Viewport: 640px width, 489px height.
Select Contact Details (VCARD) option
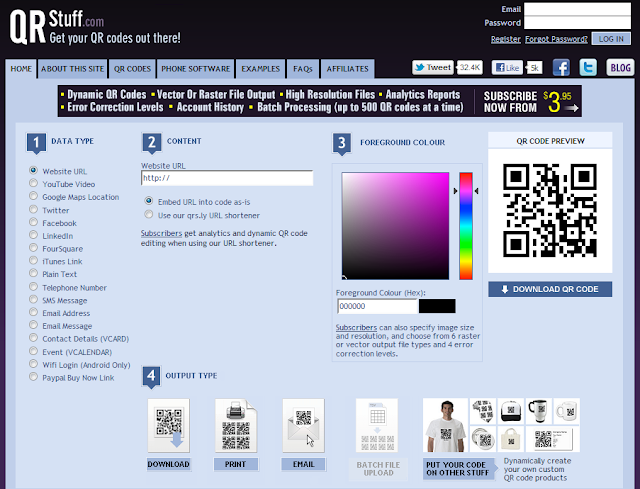click(33, 338)
